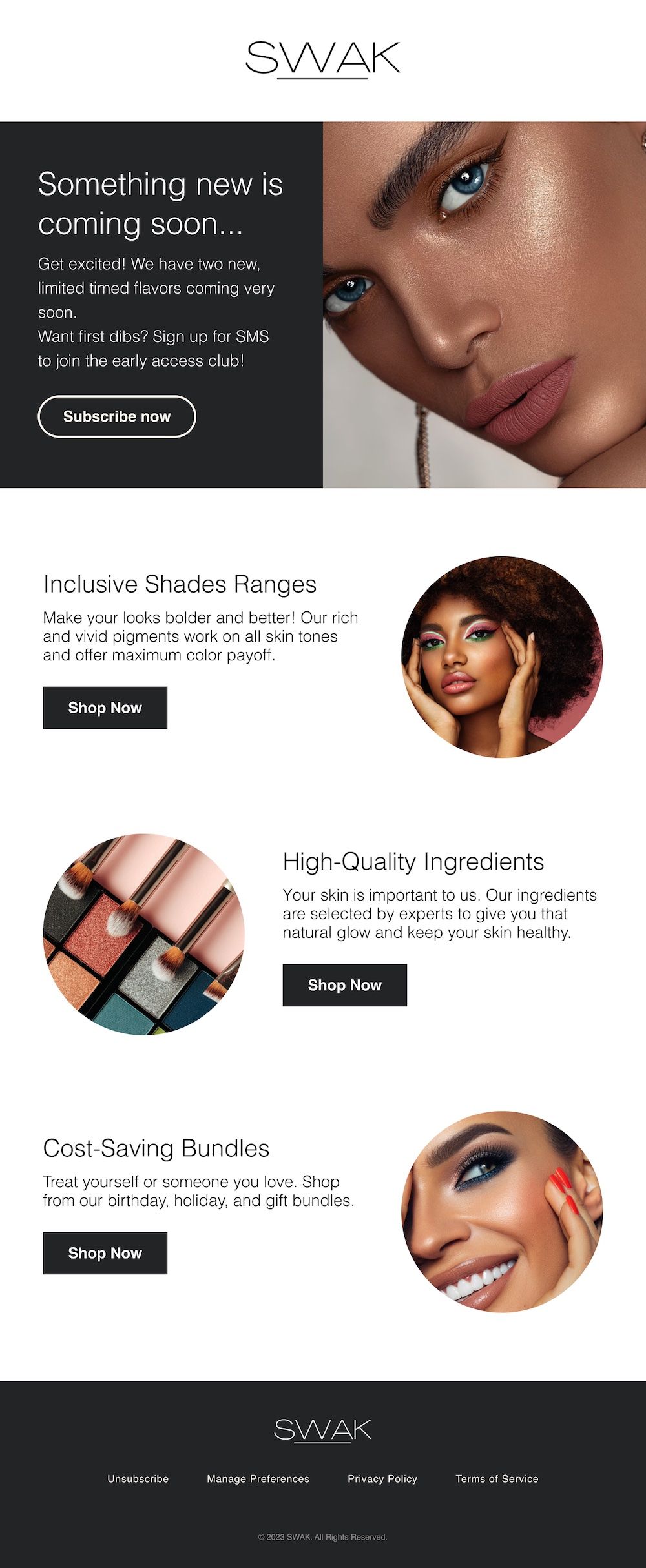Viewport: 646px width, 1568px height.
Task: Click the 'Something new is coming soon' headline
Action: [x=161, y=203]
